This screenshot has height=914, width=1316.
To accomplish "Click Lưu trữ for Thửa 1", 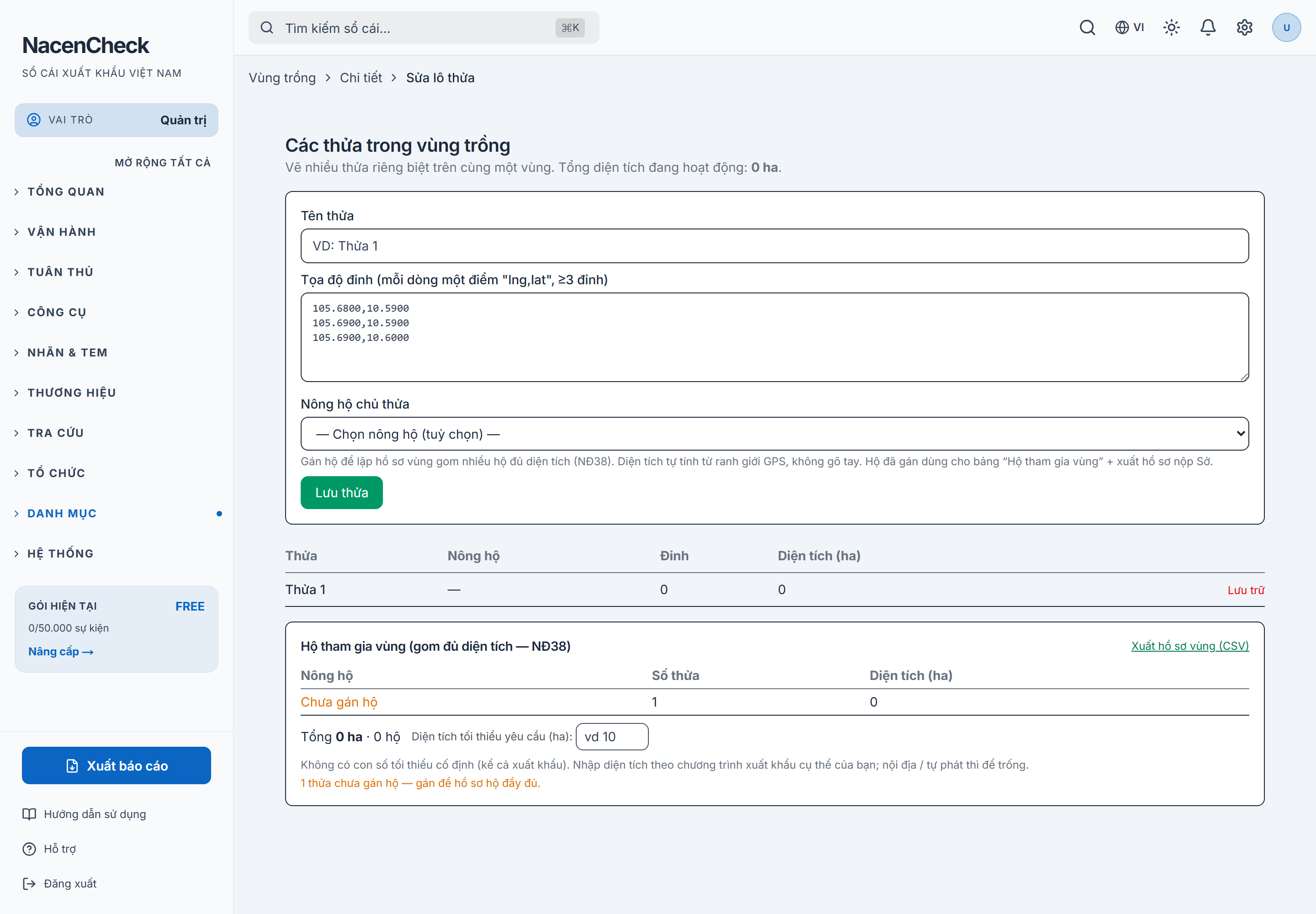I will coord(1246,590).
